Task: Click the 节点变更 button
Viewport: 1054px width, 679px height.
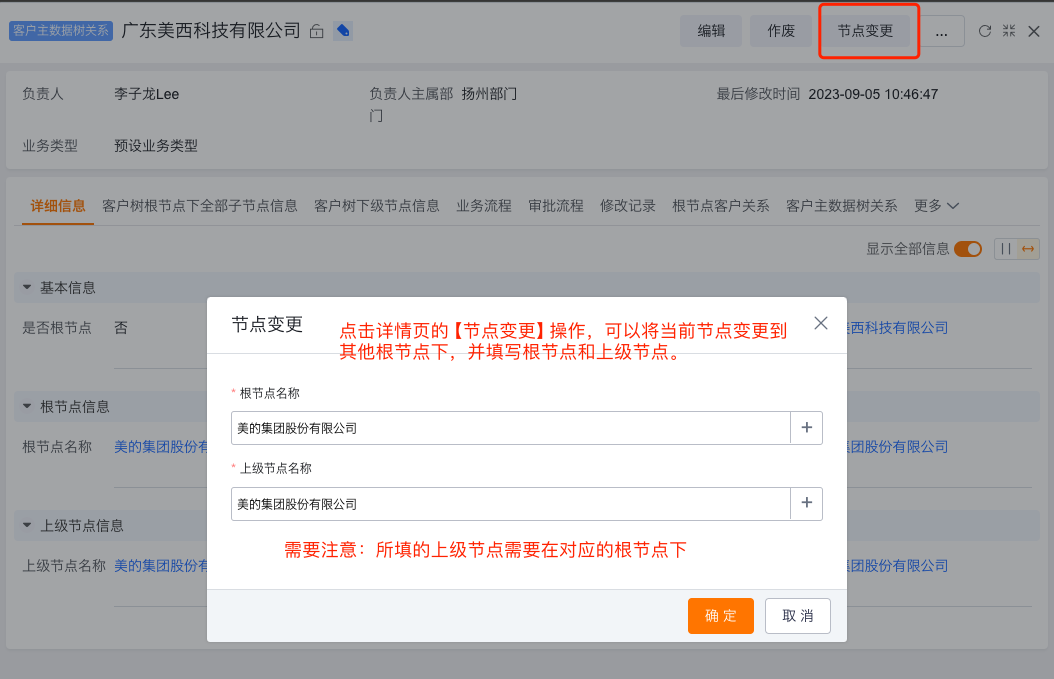Action: point(865,31)
